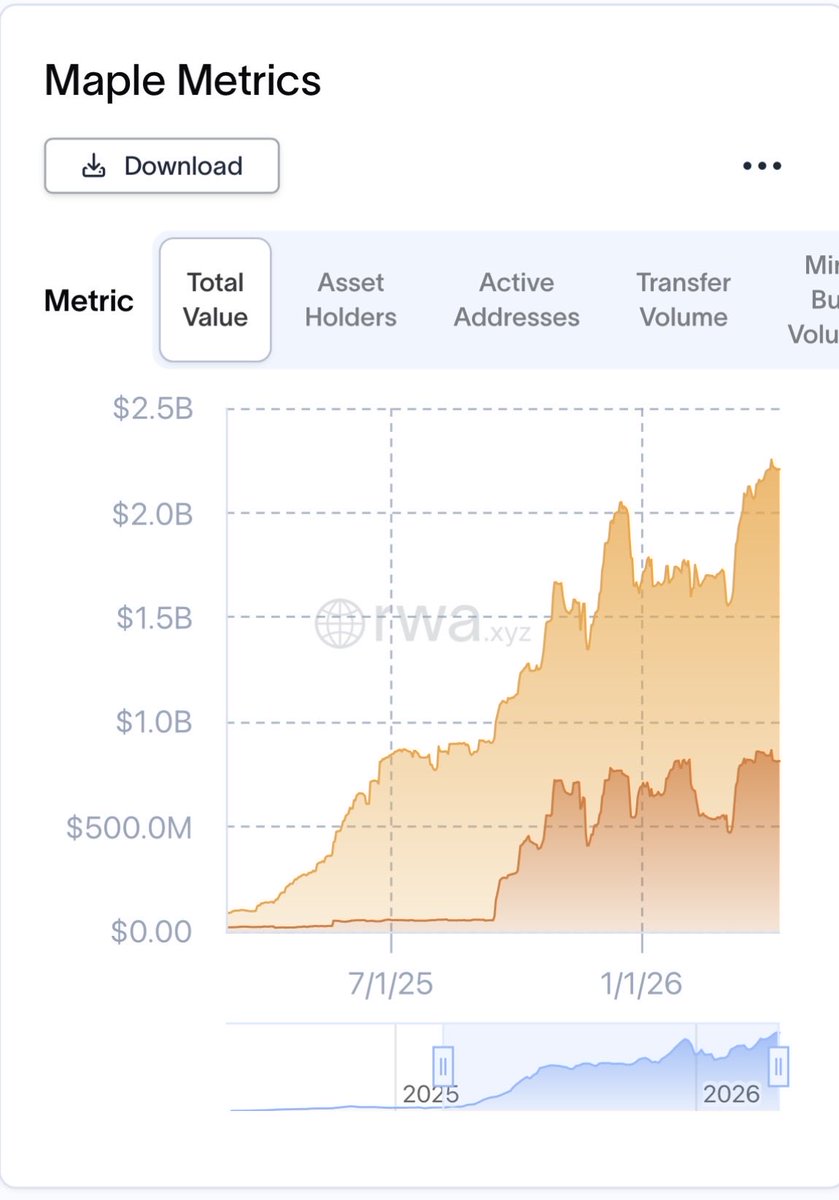The width and height of the screenshot is (839, 1200).
Task: Click the right handle of the range slider
Action: [x=779, y=1066]
